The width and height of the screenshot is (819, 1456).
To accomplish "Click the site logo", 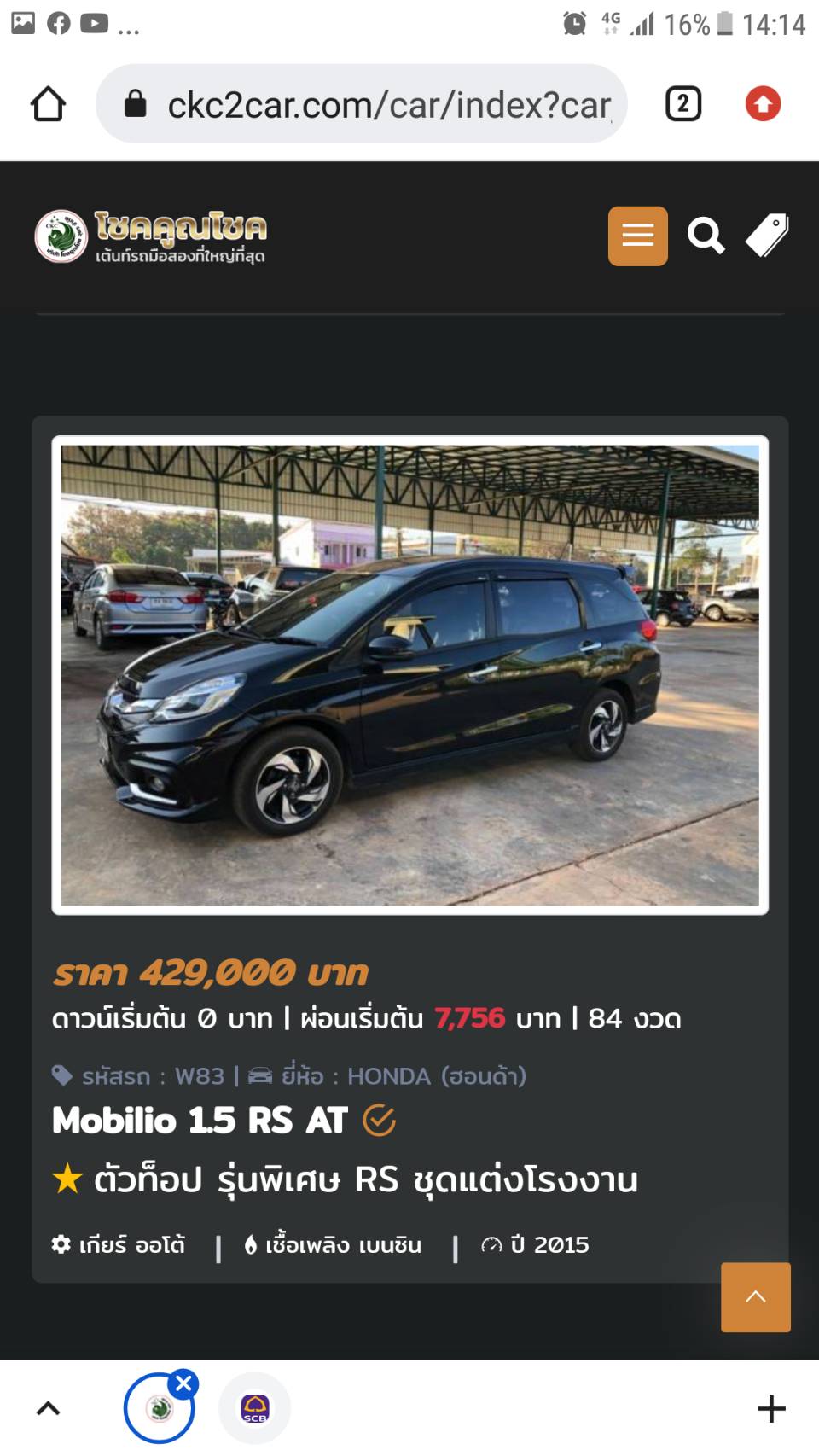I will click(151, 236).
